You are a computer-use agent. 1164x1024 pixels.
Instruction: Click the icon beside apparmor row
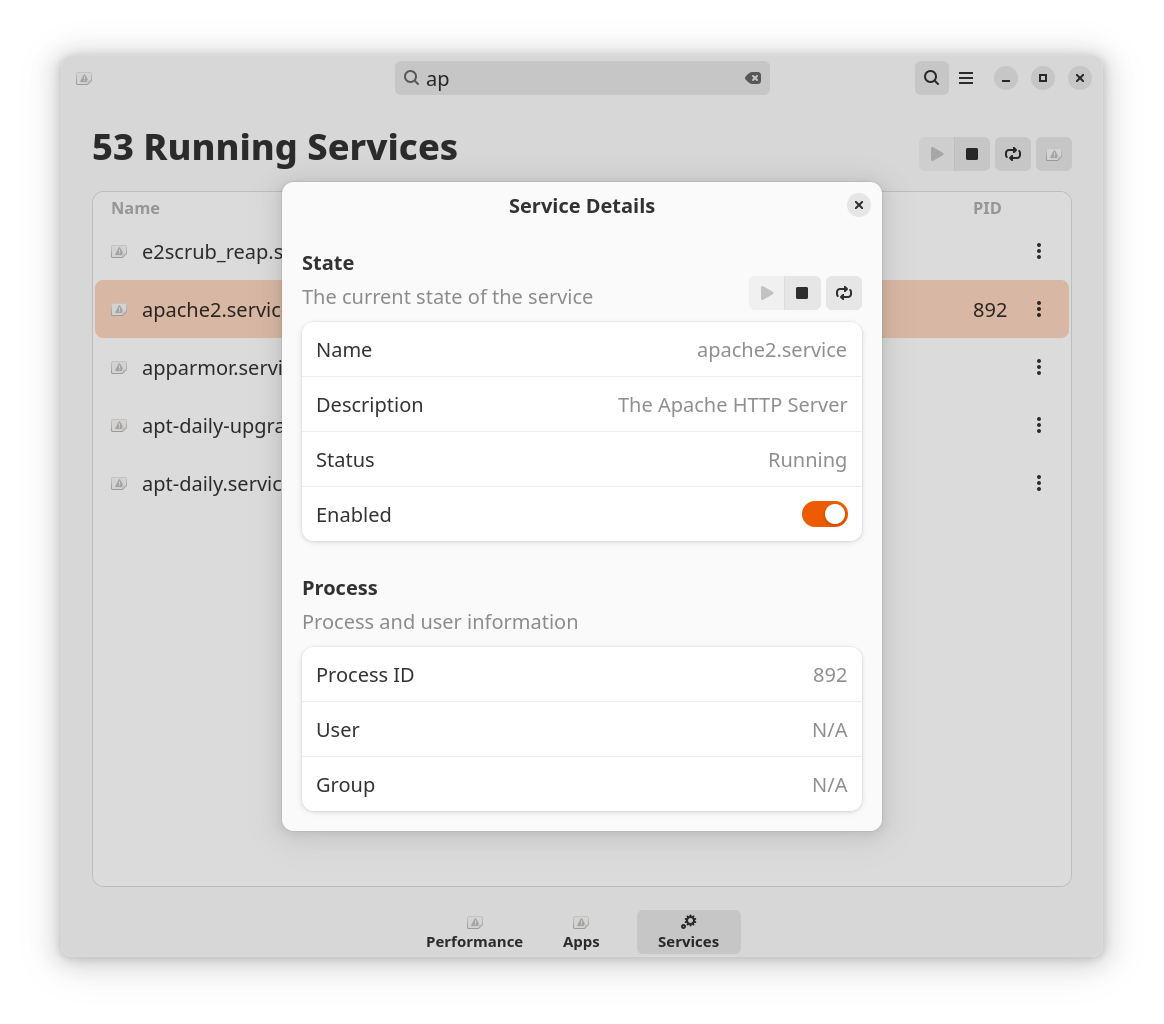[119, 367]
